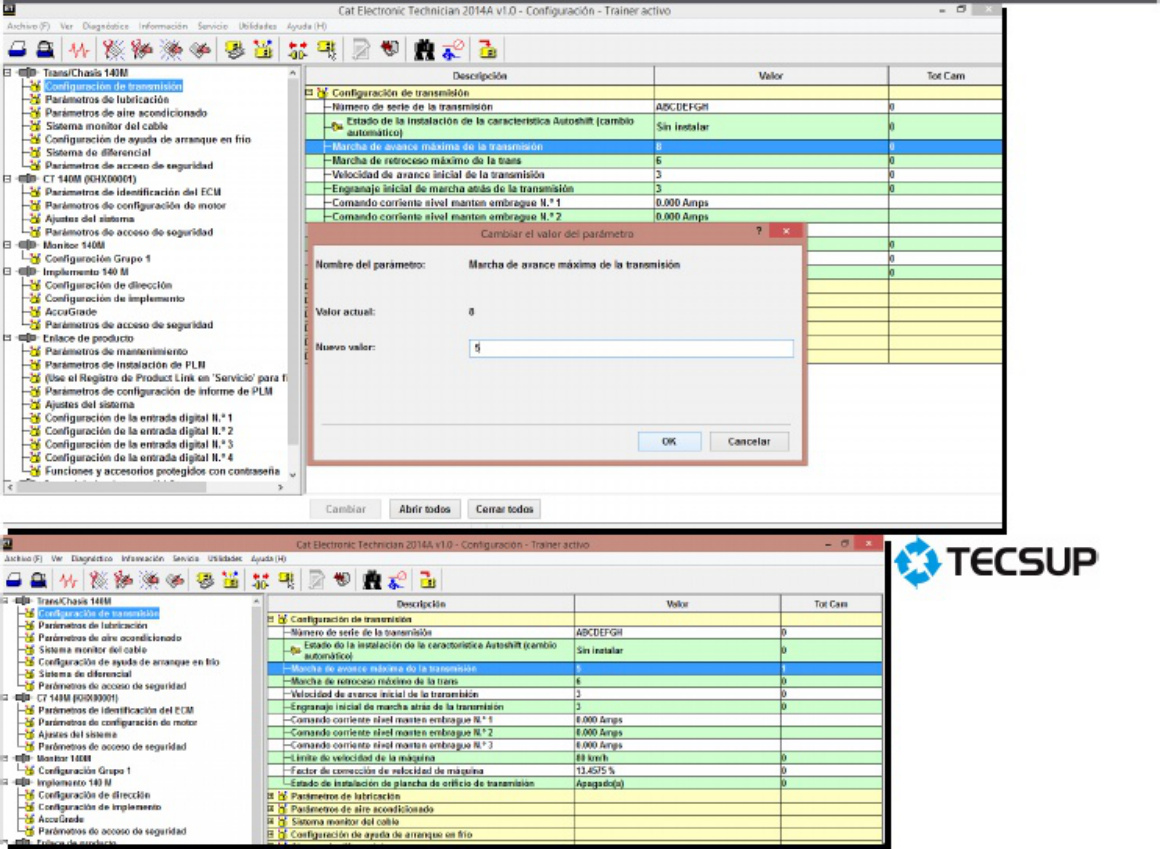The image size is (1160, 849).
Task: Click Tot Cam column header in bottom window grid
Action: pos(831,603)
